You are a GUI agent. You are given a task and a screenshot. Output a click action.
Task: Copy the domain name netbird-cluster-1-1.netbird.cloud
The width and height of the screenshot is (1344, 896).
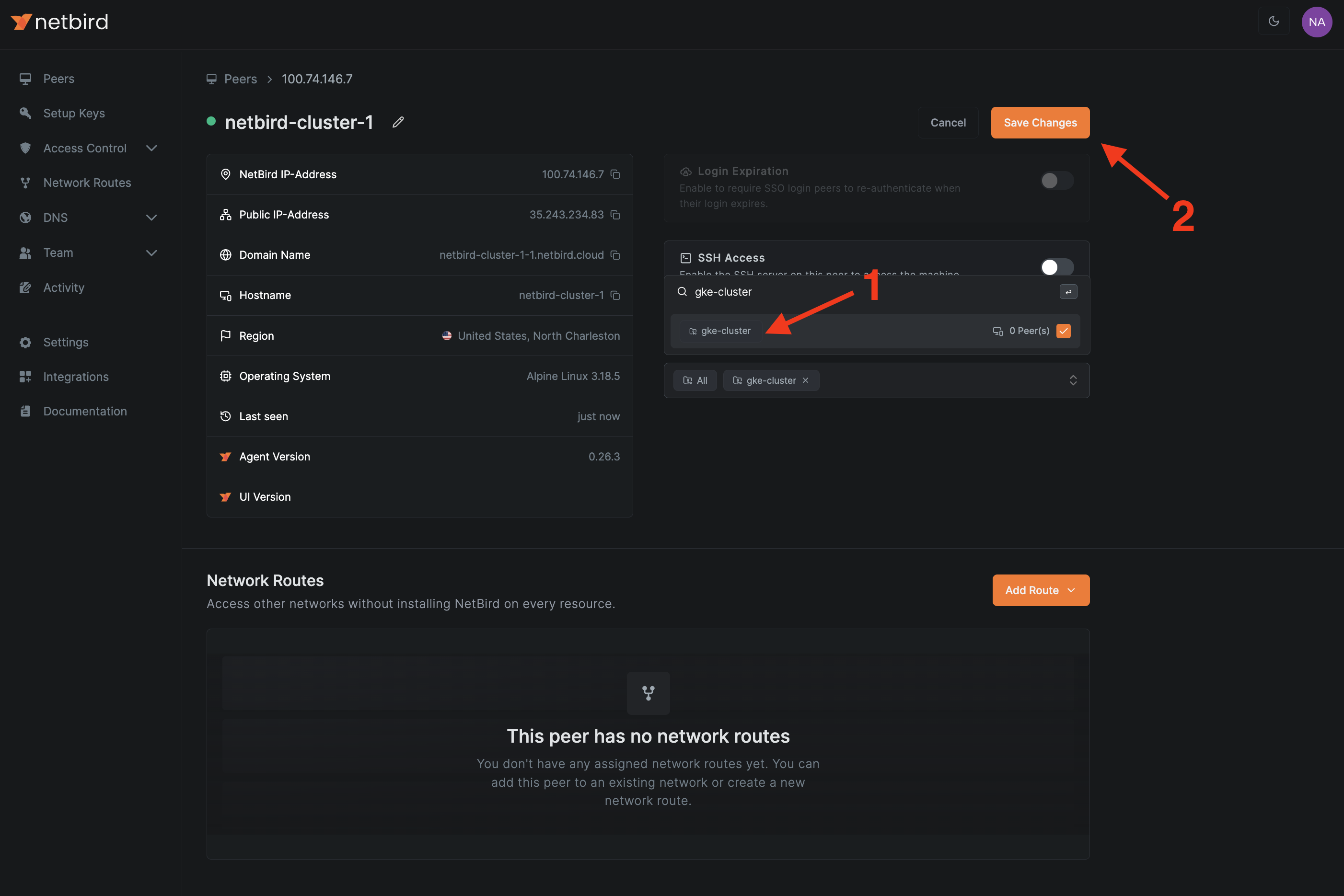[616, 255]
